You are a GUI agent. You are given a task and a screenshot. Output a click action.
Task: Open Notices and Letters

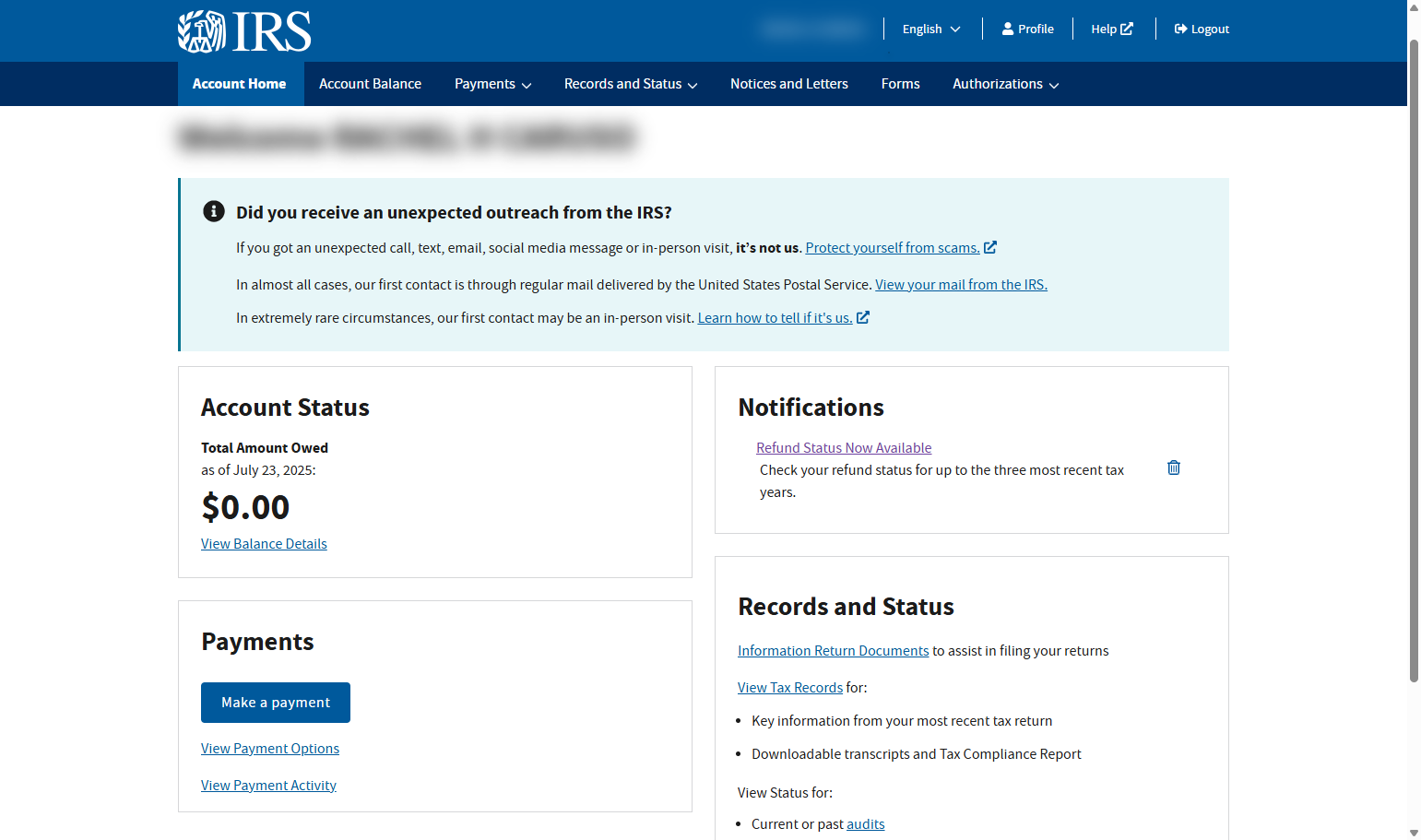(789, 84)
